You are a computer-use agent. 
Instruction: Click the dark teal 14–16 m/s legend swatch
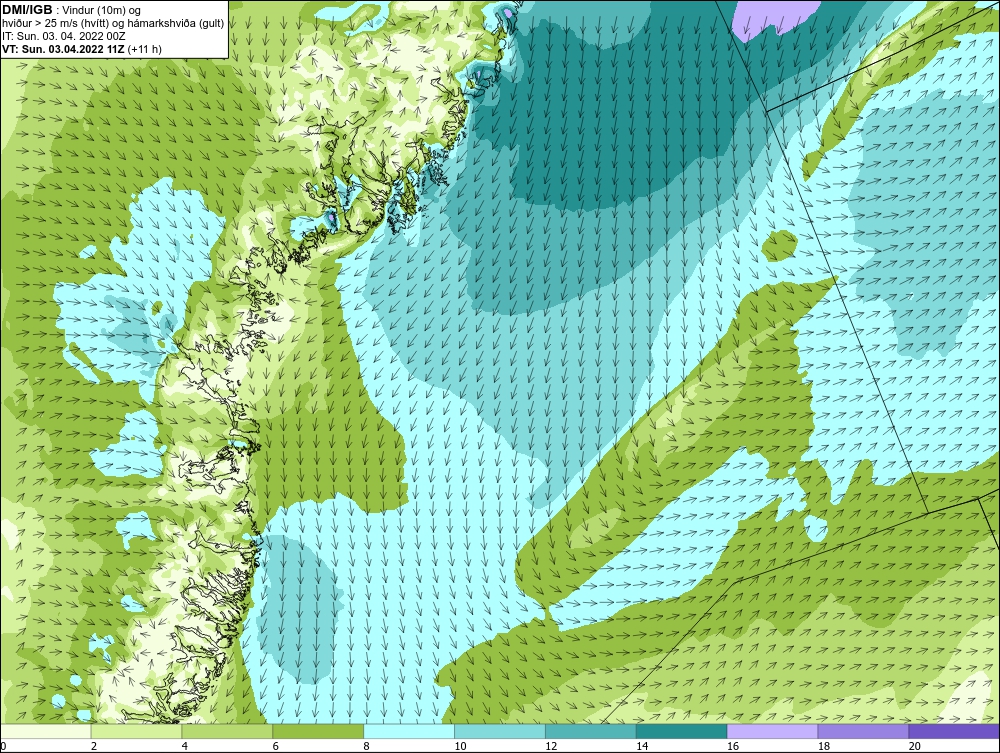click(682, 731)
